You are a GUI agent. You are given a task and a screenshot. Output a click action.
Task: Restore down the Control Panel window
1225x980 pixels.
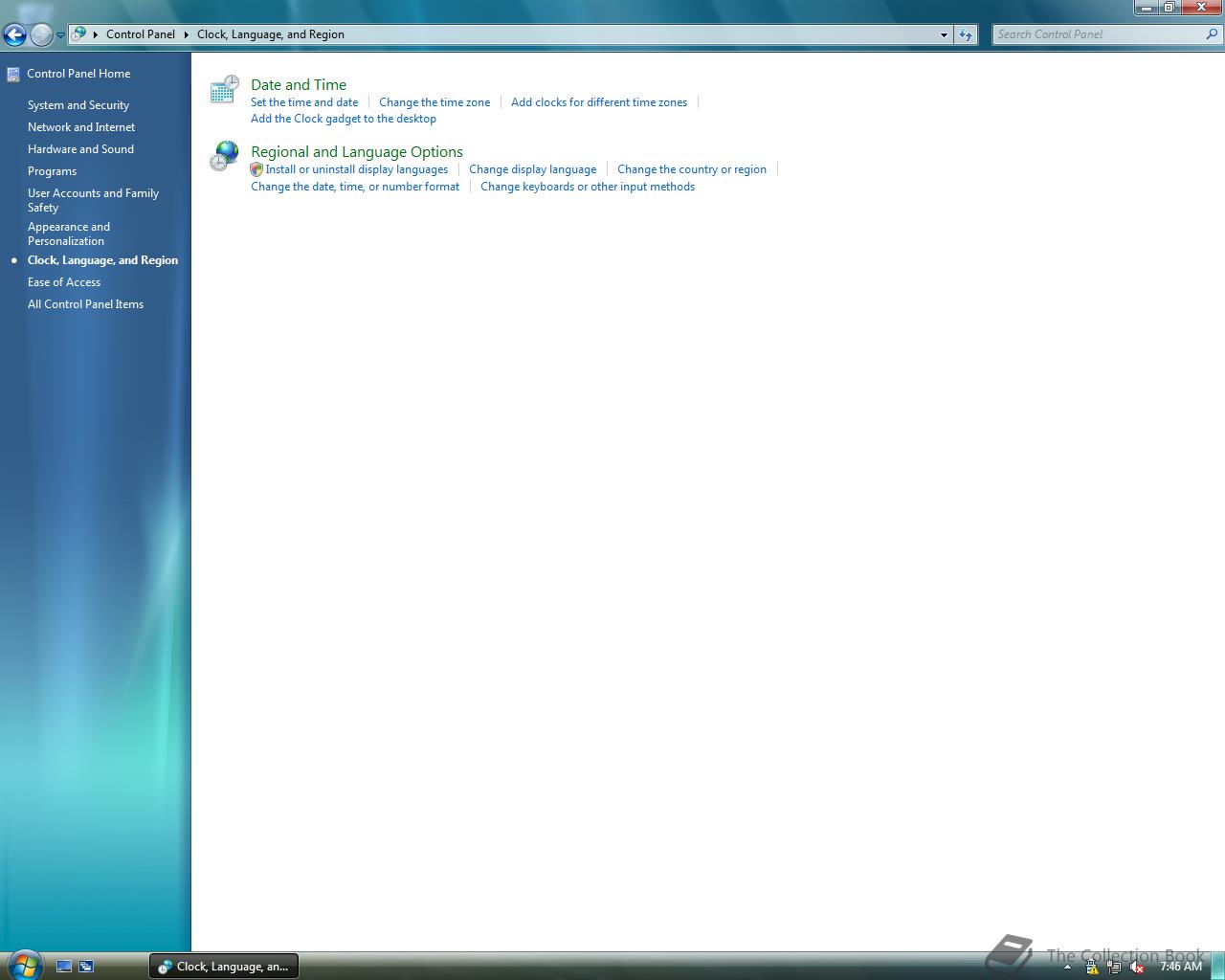point(1169,7)
